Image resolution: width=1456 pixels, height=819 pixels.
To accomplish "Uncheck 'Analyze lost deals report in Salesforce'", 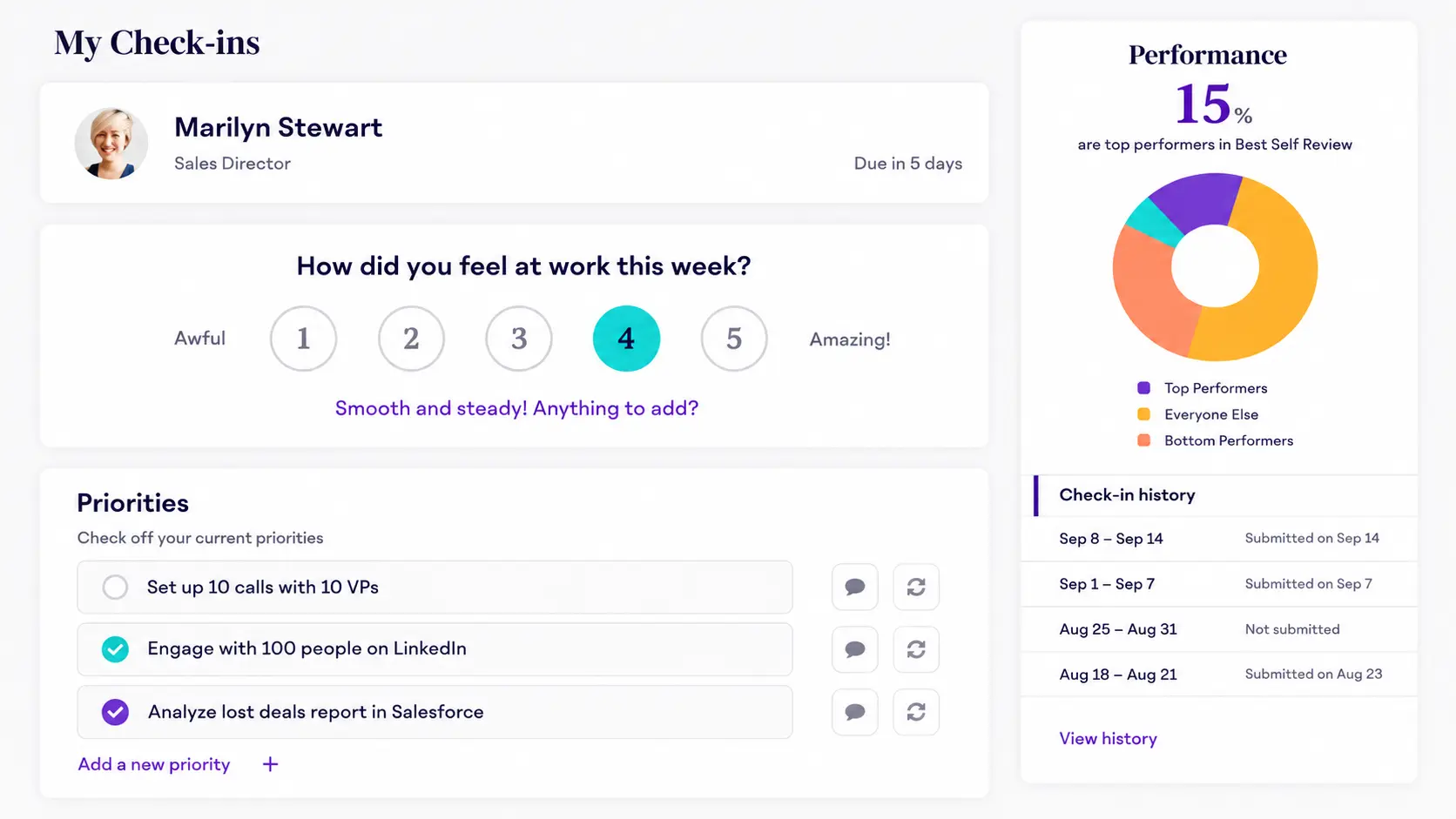I will pos(115,712).
